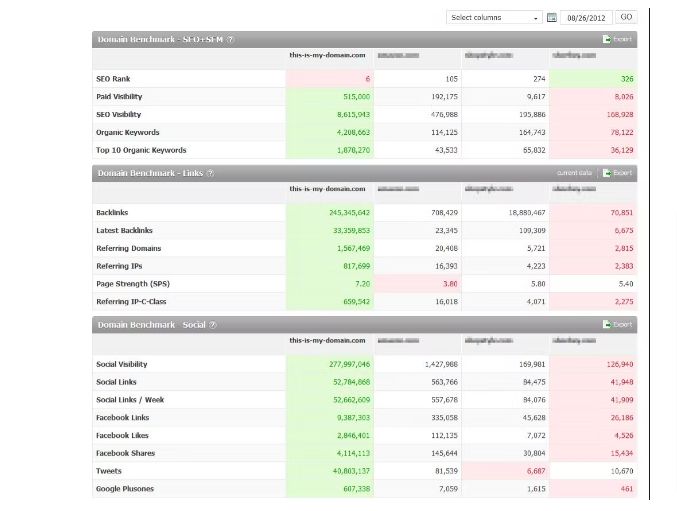Click the Tweets row label
677x511 pixels.
coord(109,471)
